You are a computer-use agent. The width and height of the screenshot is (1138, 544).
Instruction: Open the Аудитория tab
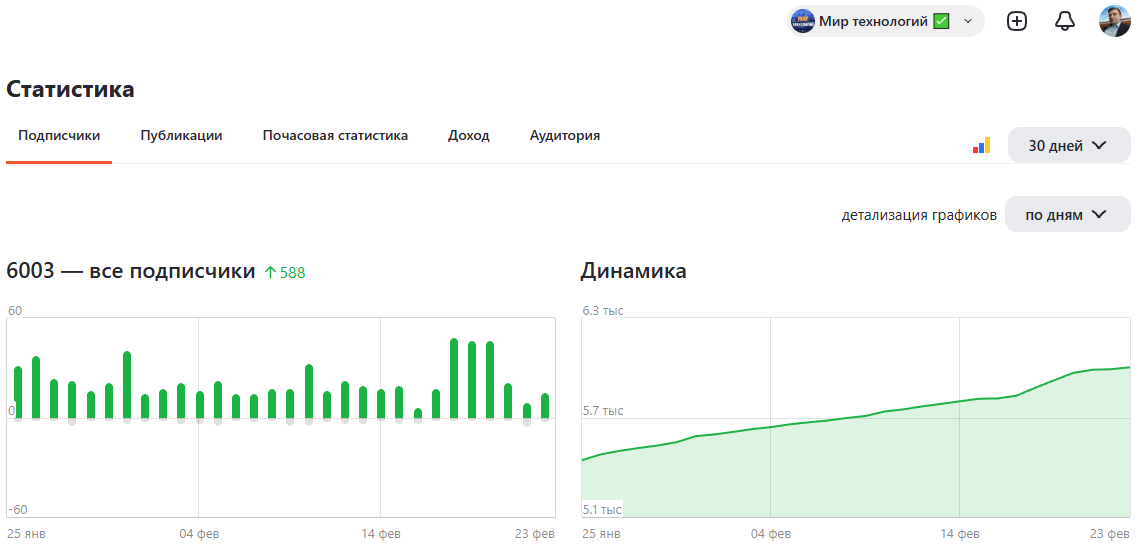[565, 136]
